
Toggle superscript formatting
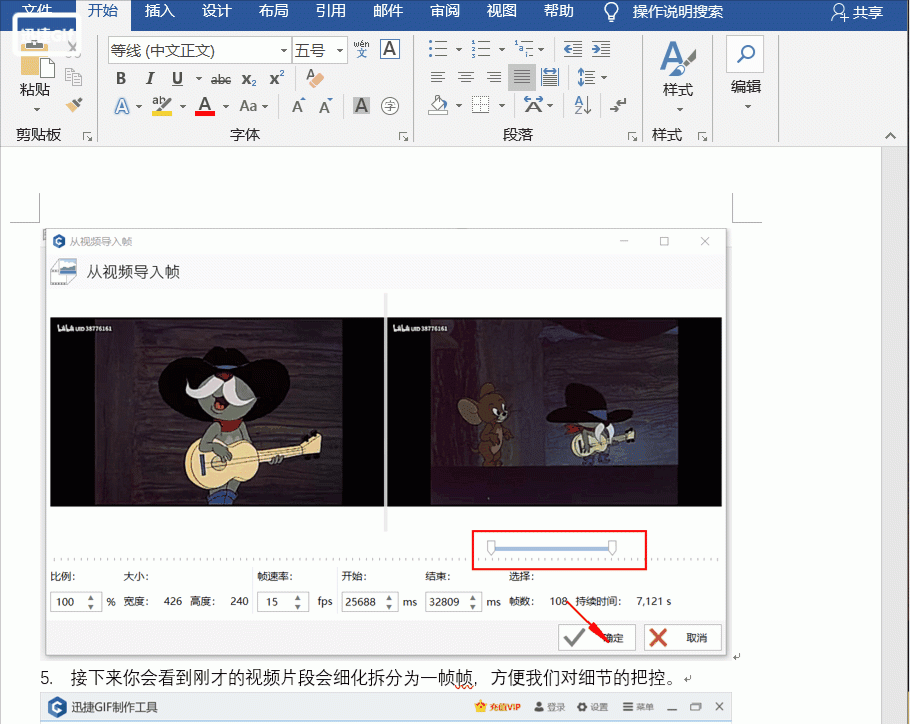pos(277,78)
